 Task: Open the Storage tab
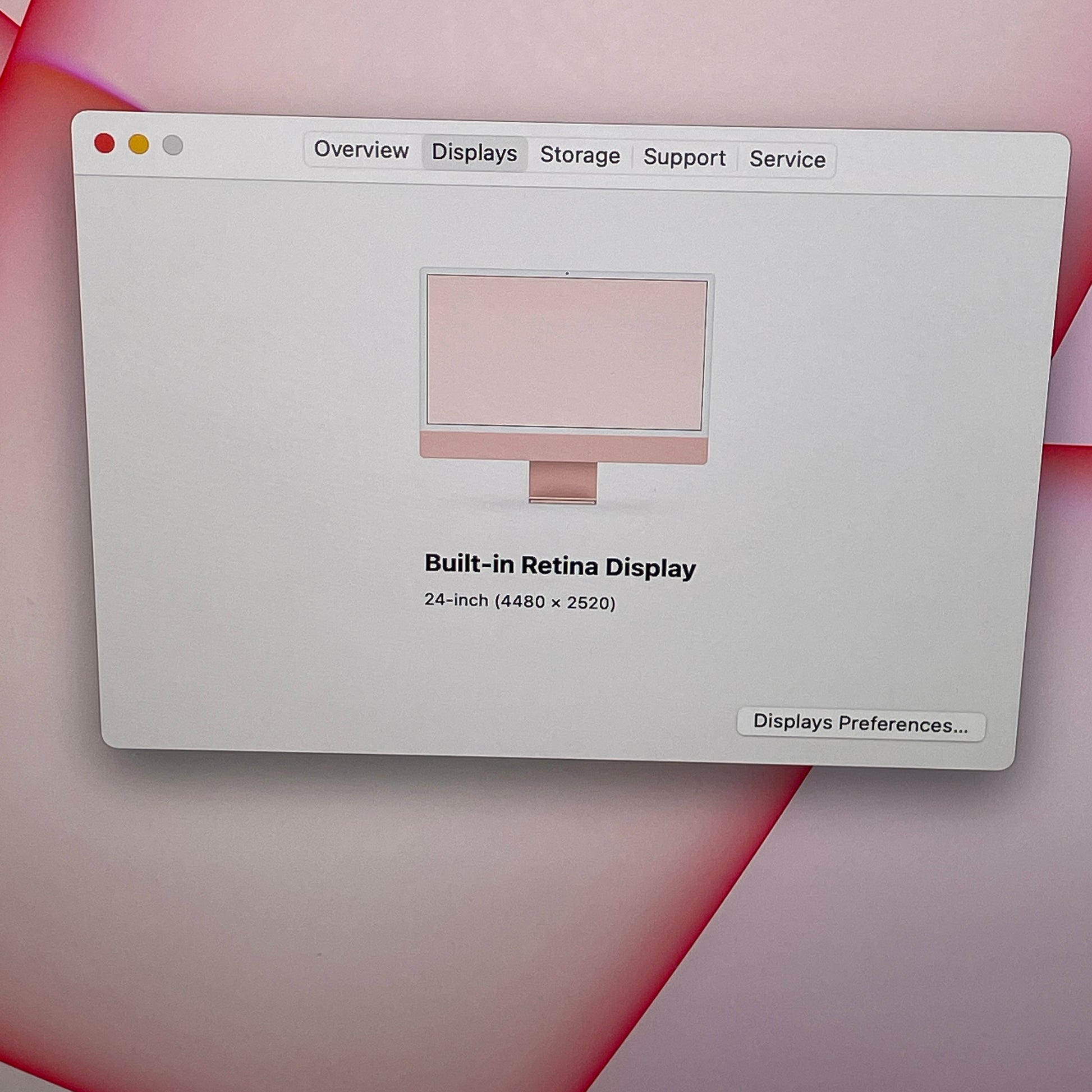pyautogui.click(x=580, y=155)
